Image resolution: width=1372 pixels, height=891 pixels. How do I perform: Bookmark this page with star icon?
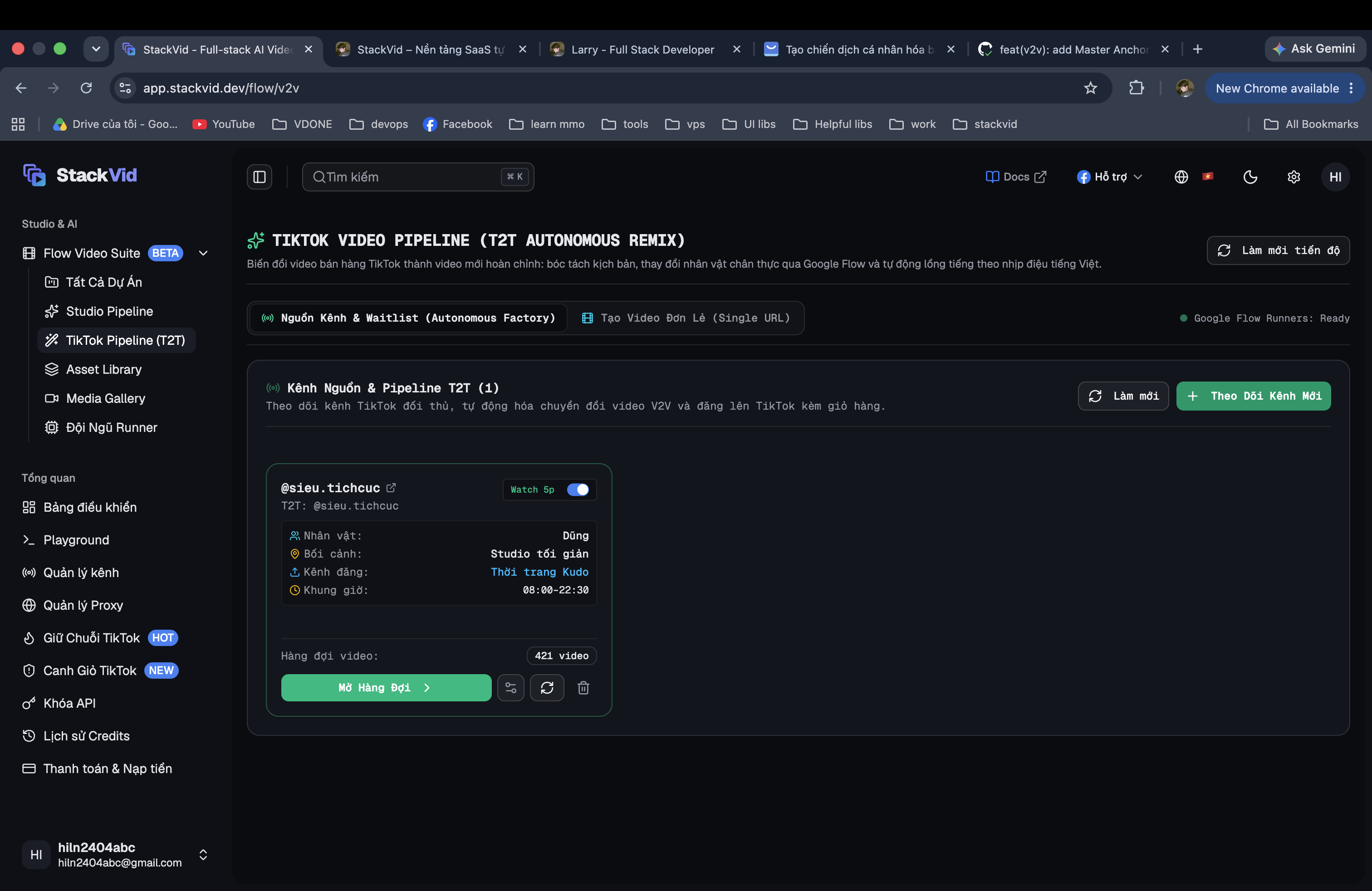click(1090, 88)
